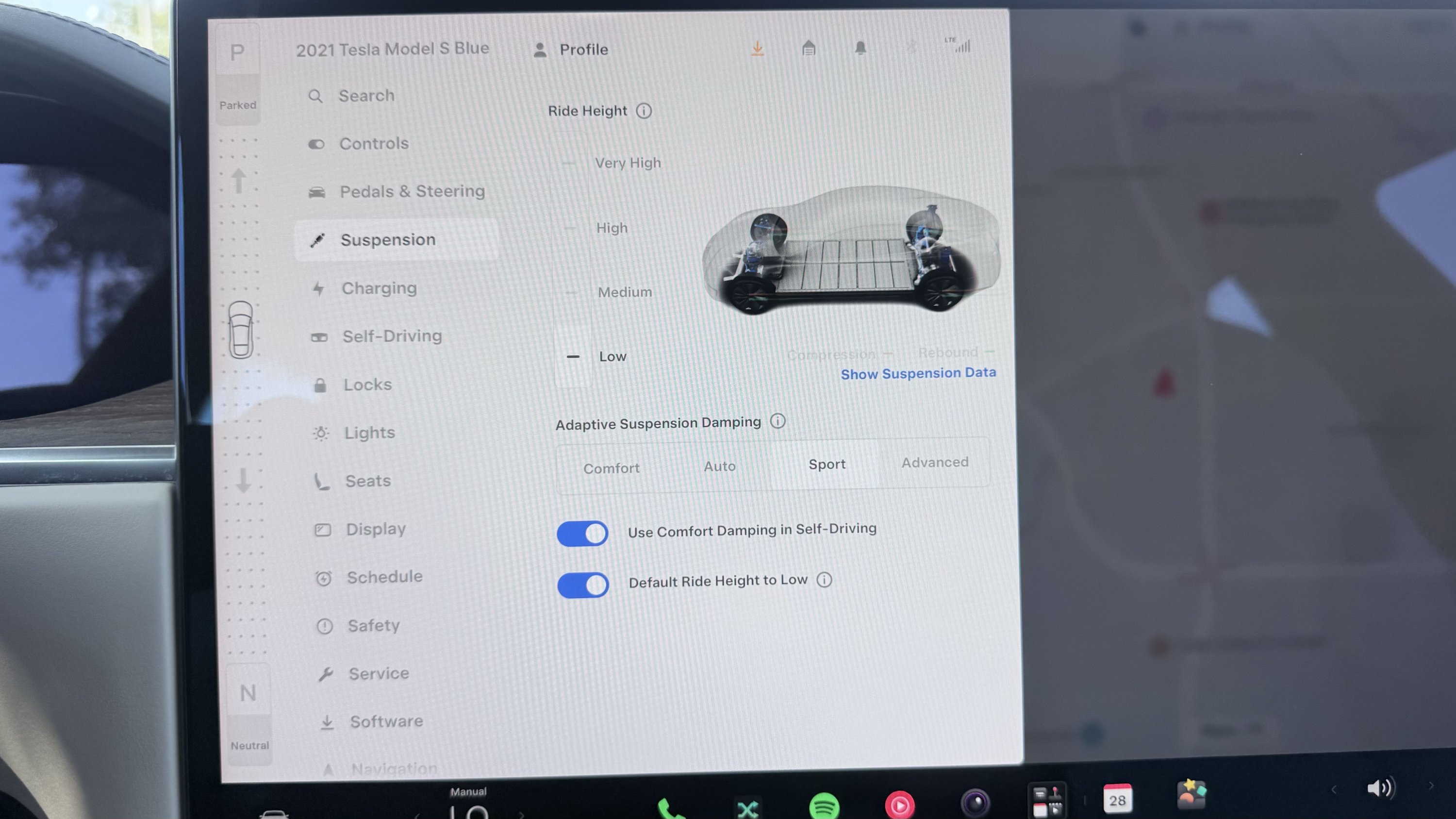This screenshot has height=819, width=1456.
Task: Lower volume with the left chevron
Action: (x=1333, y=790)
